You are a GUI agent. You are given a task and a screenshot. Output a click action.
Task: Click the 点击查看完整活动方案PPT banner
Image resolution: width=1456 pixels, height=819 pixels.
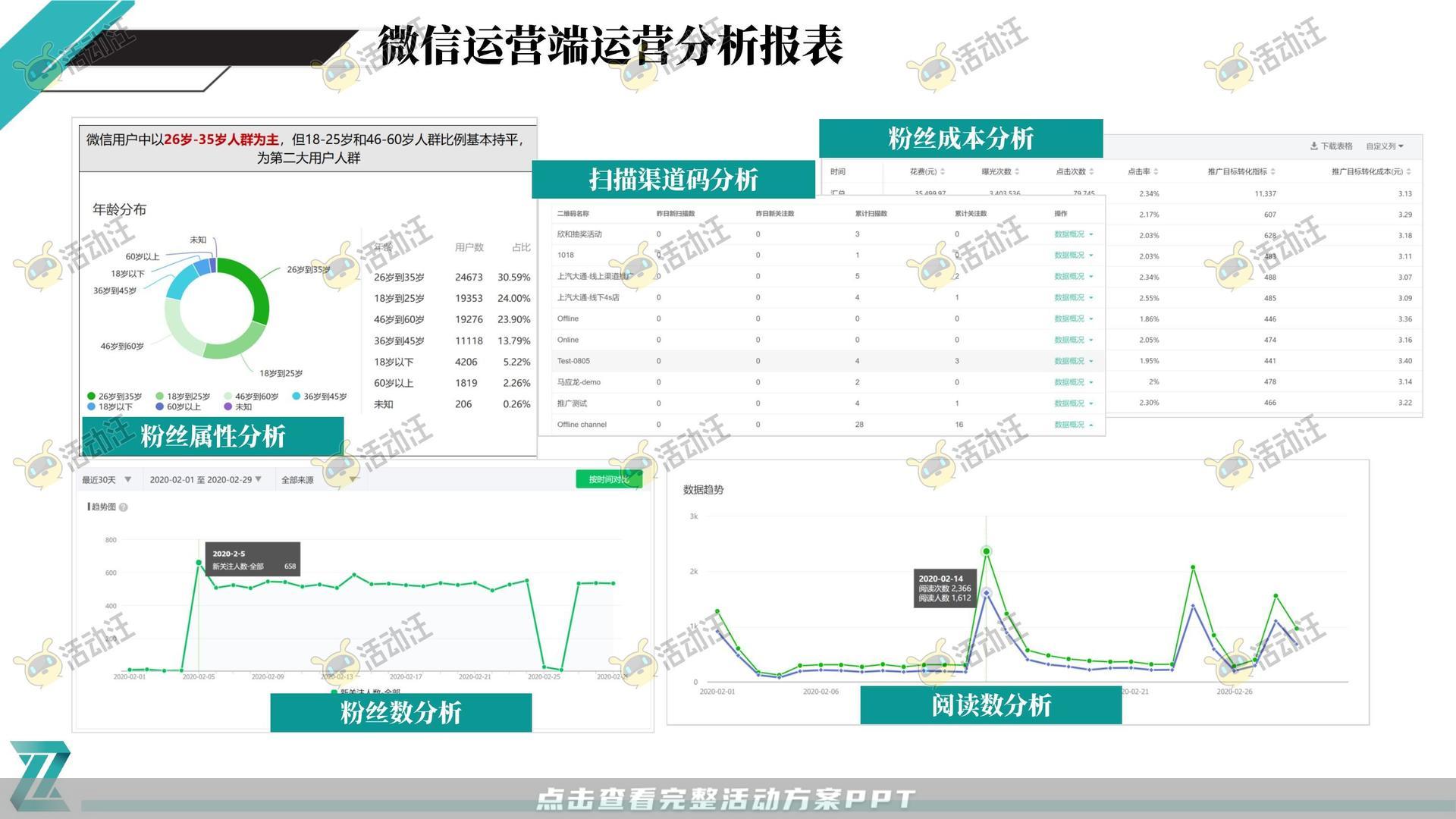(726, 799)
